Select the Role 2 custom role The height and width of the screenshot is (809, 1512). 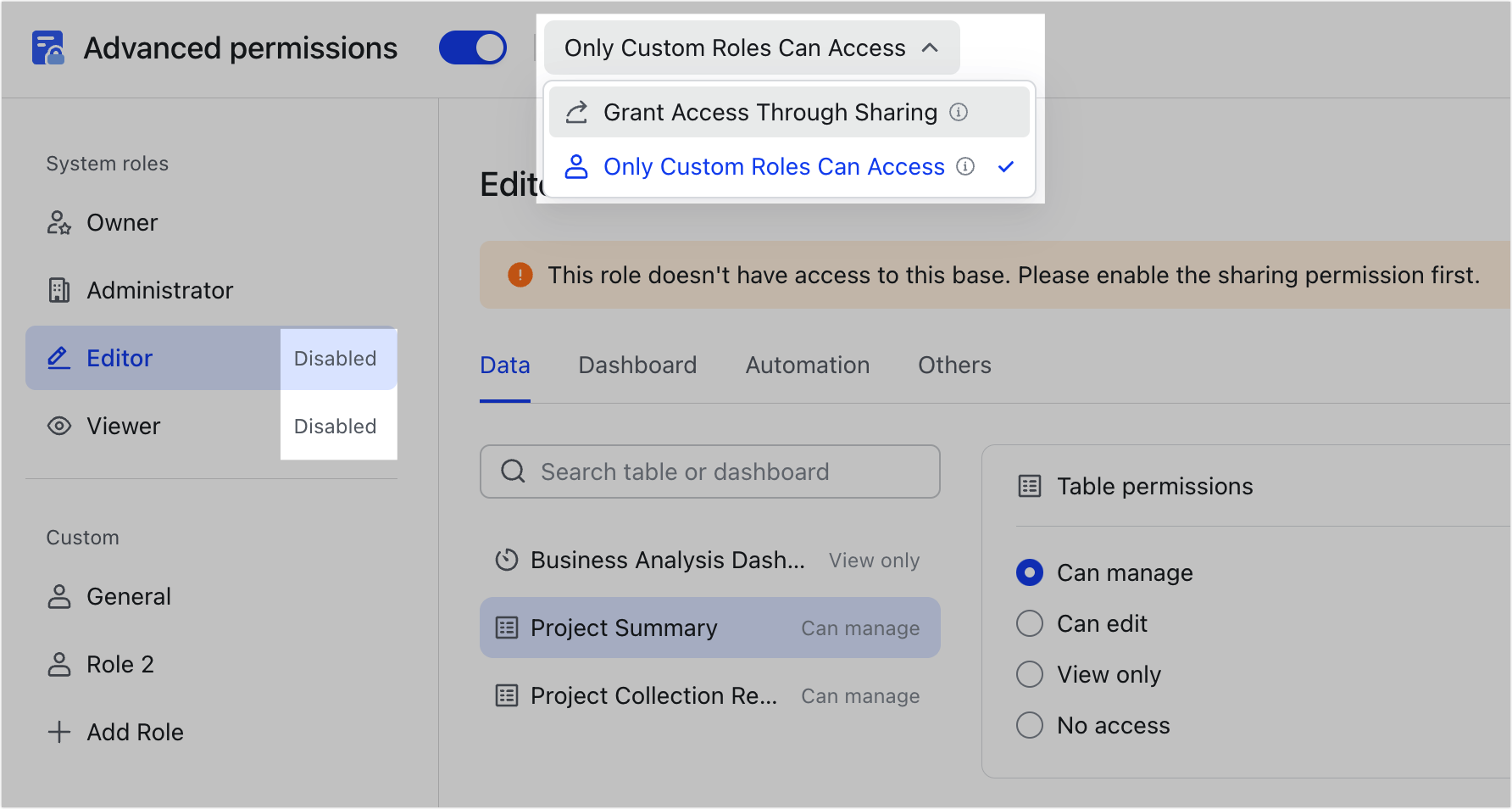click(x=120, y=664)
